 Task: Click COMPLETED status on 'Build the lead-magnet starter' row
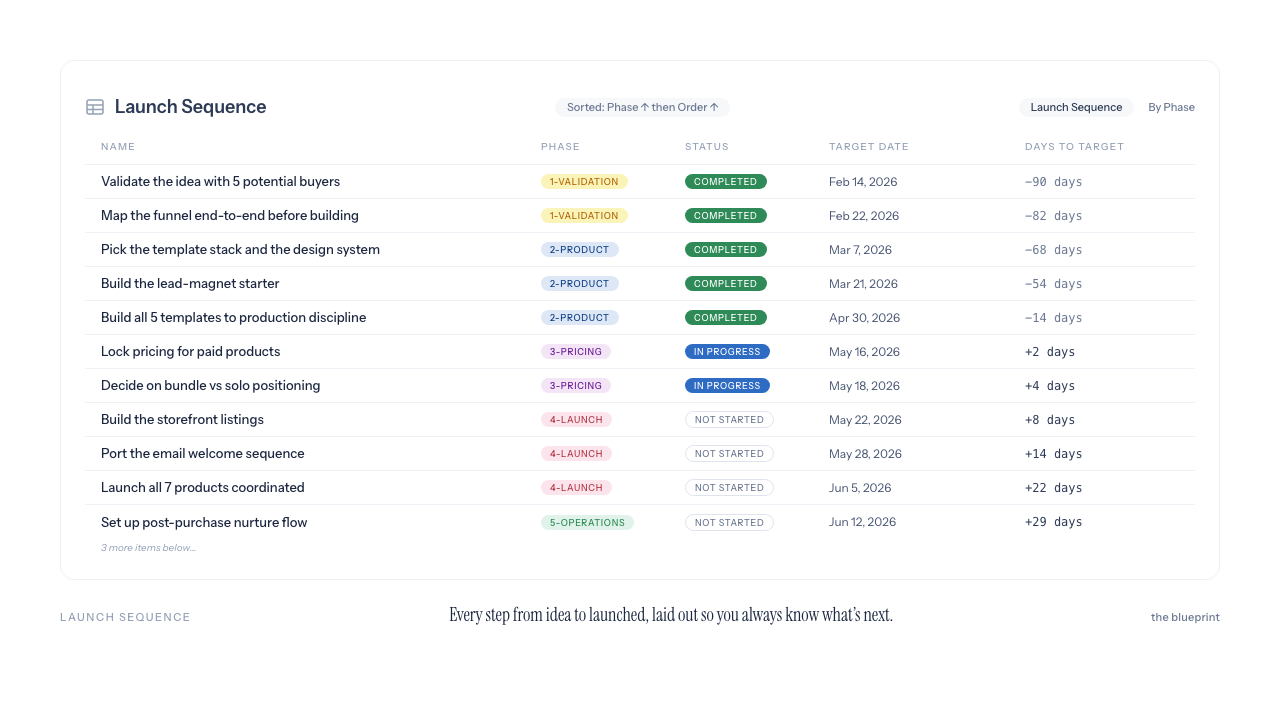coord(726,284)
